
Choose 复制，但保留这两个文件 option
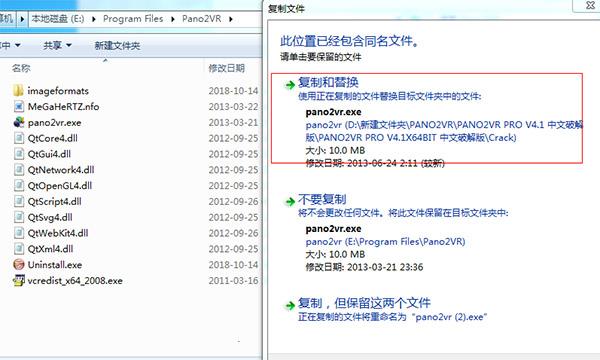[364, 303]
